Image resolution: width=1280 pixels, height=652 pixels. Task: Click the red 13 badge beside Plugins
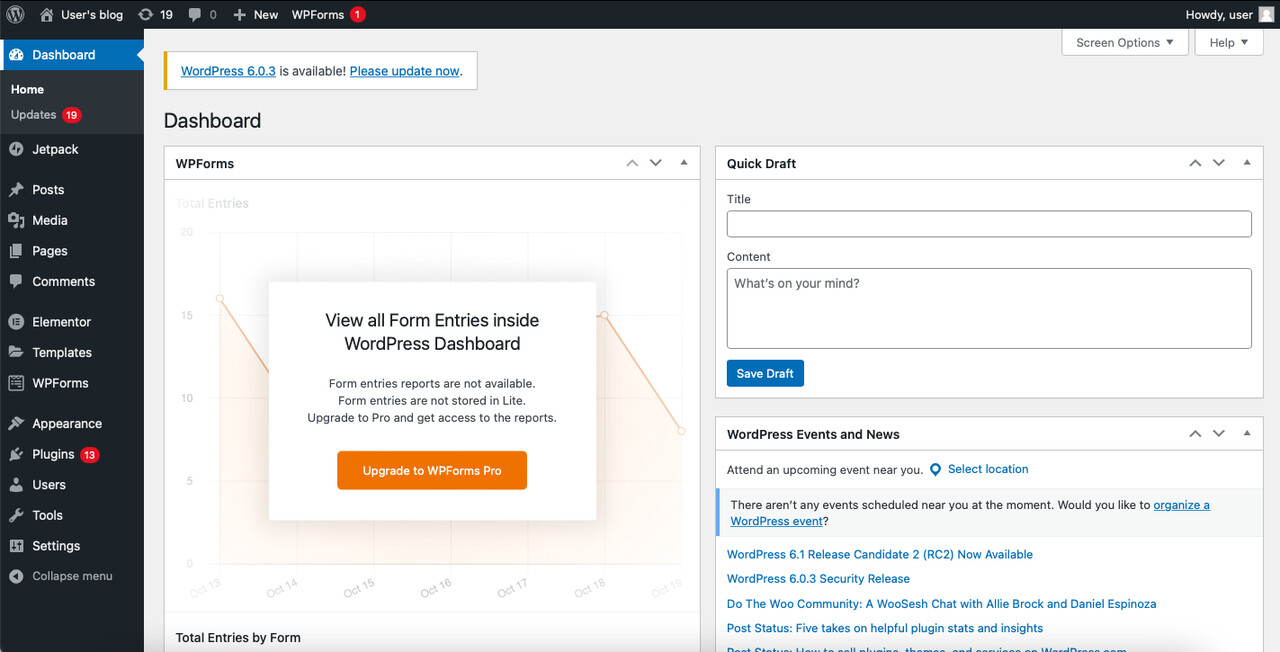90,455
